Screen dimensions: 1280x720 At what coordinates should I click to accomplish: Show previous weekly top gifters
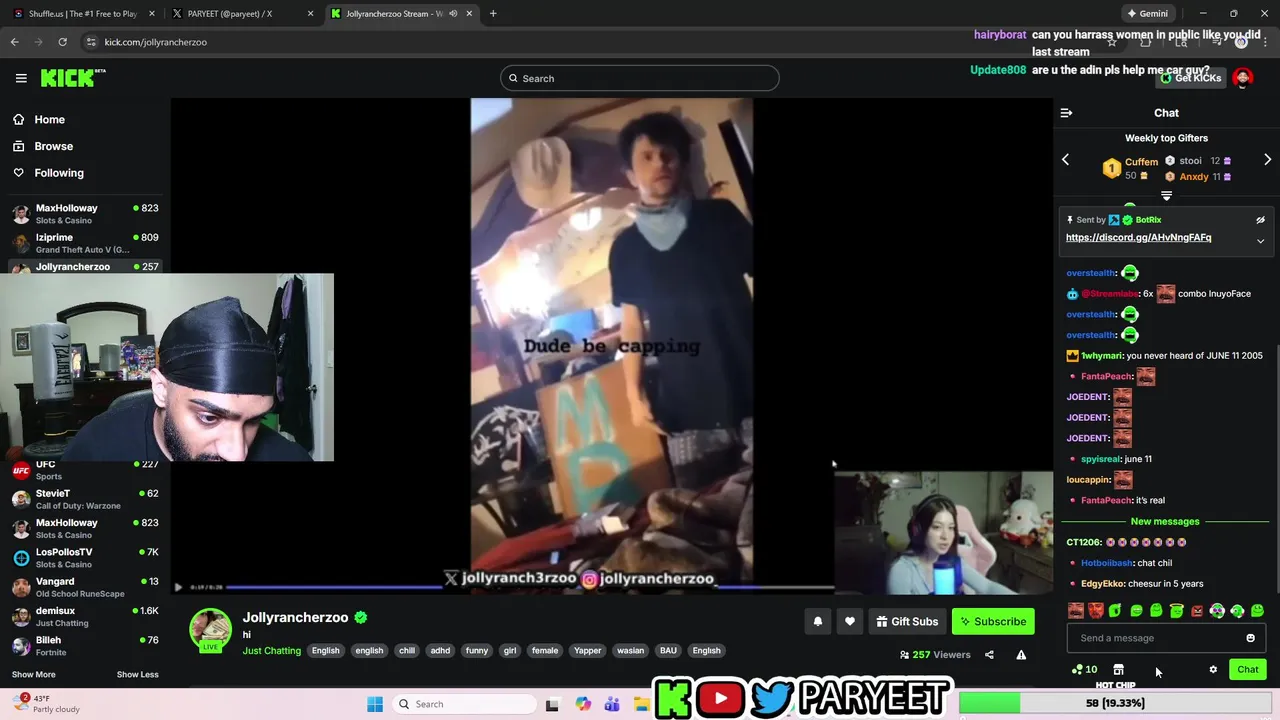point(1065,160)
